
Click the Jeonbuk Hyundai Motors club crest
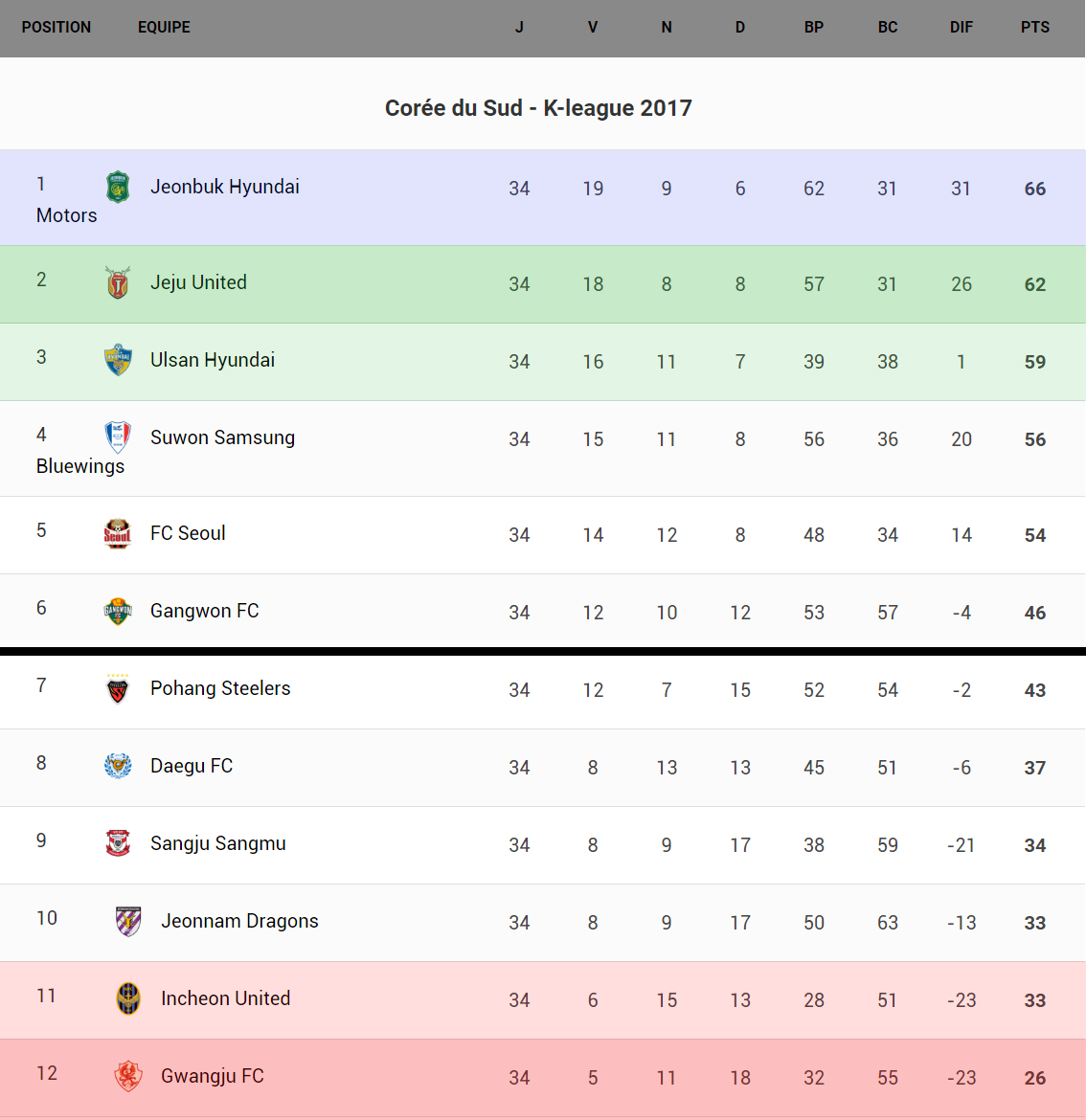click(x=118, y=188)
